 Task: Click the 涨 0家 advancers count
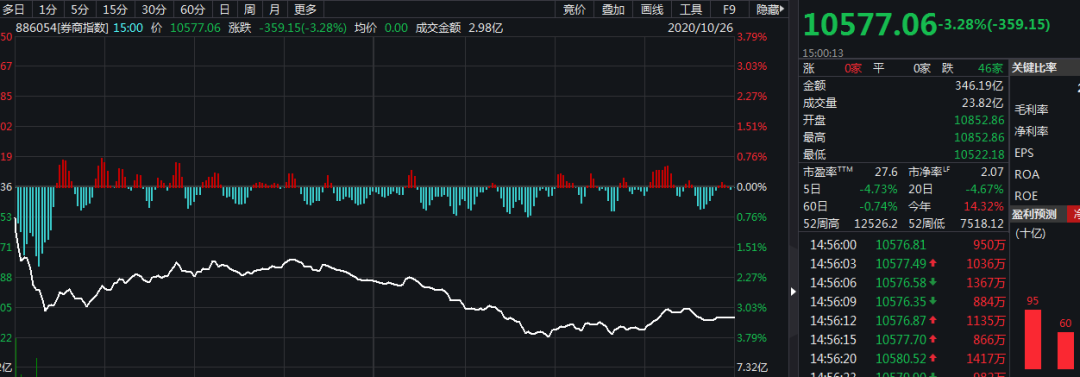[832, 68]
